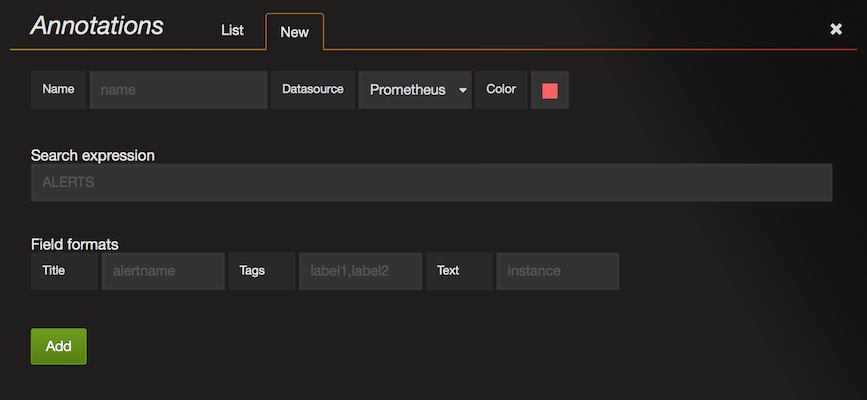
Task: Click the instance Text format field
Action: 558,271
